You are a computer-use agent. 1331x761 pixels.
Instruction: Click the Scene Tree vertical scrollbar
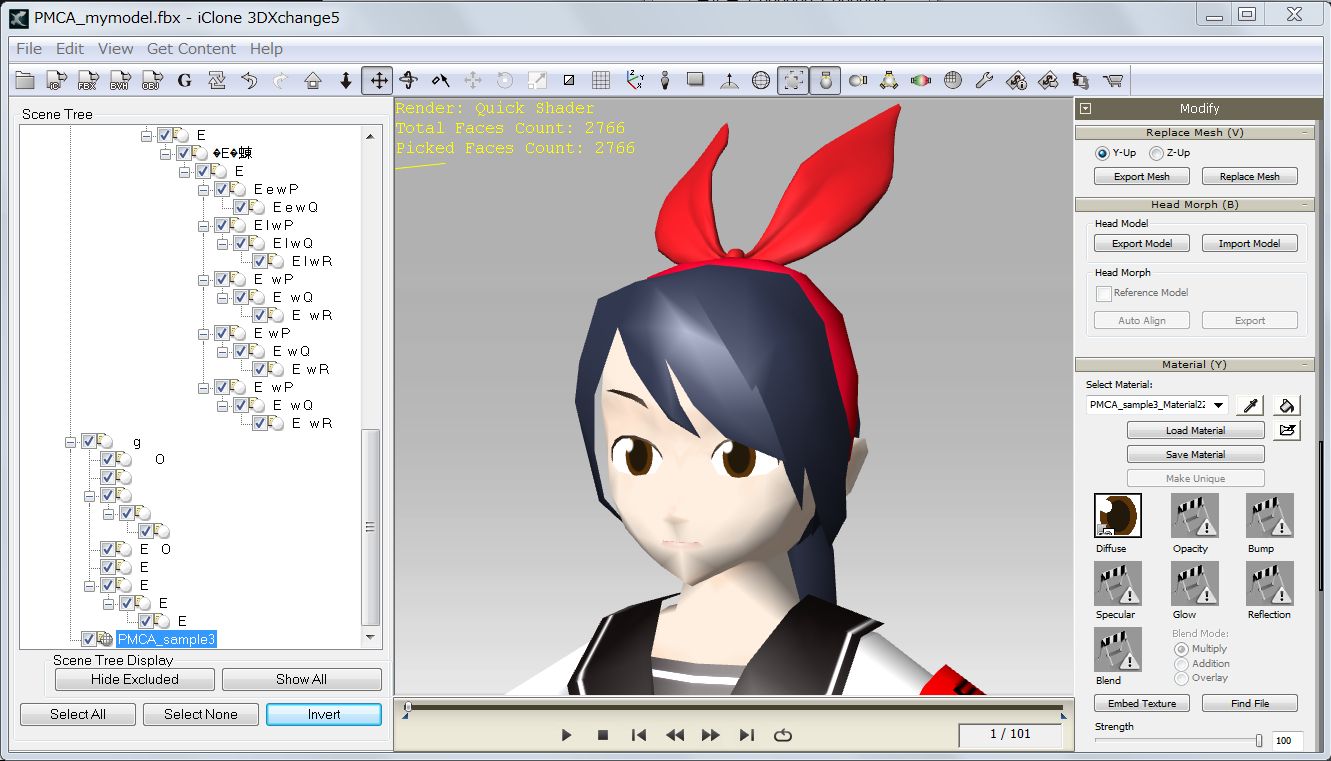(x=370, y=527)
